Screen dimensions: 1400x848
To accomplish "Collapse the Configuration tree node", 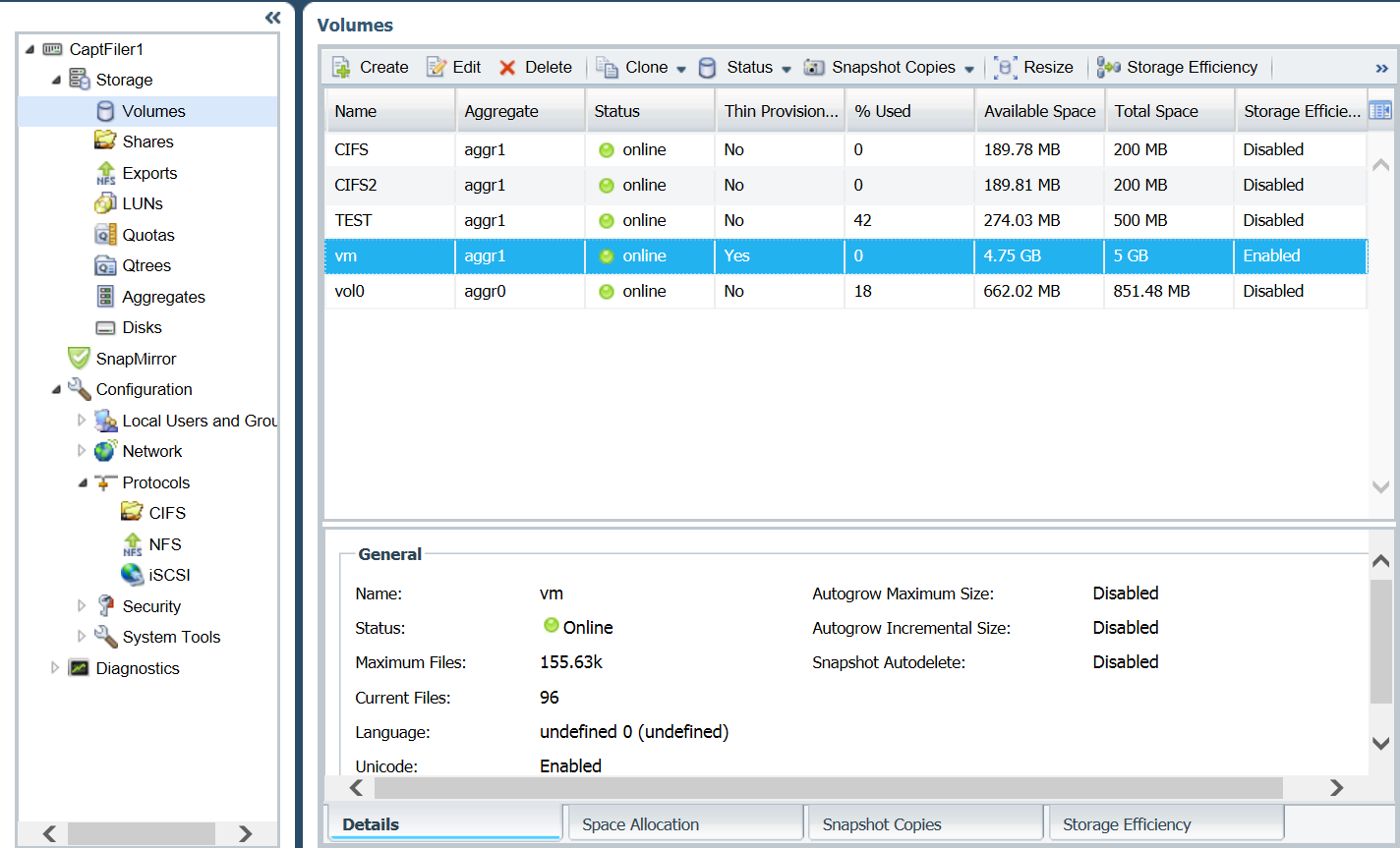I will 55,389.
